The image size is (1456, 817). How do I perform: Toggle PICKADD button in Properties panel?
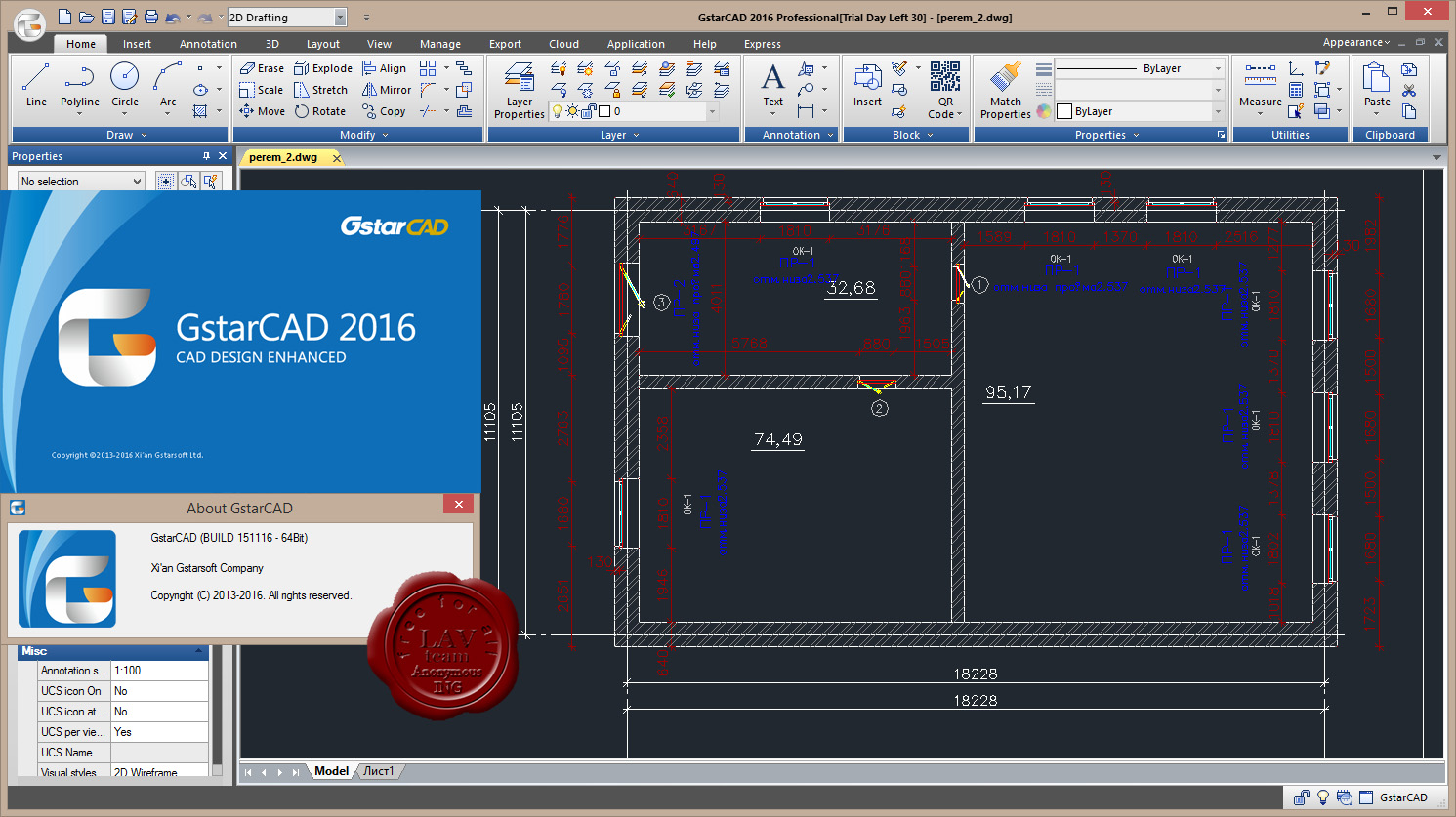[166, 182]
